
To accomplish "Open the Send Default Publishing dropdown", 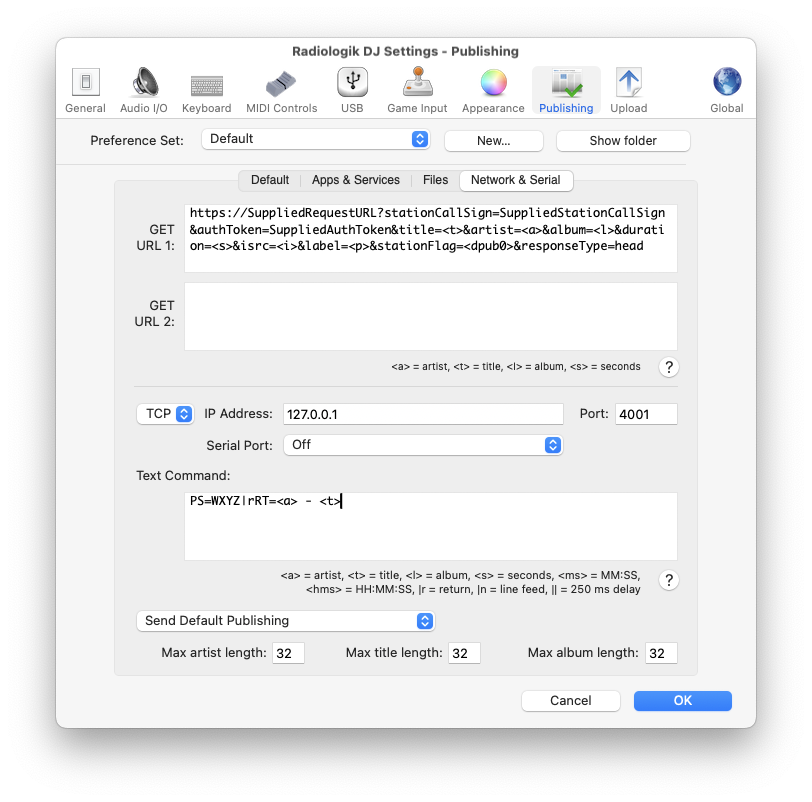I will [x=285, y=621].
